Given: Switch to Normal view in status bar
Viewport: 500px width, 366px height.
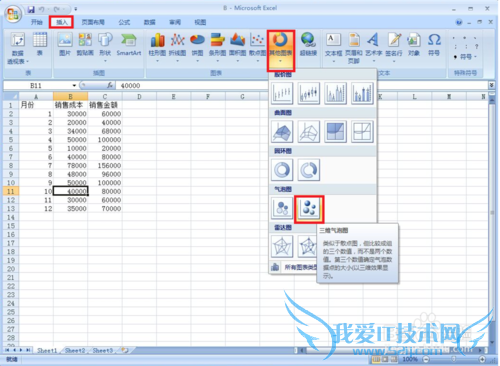Looking at the screenshot, I should point(376,359).
